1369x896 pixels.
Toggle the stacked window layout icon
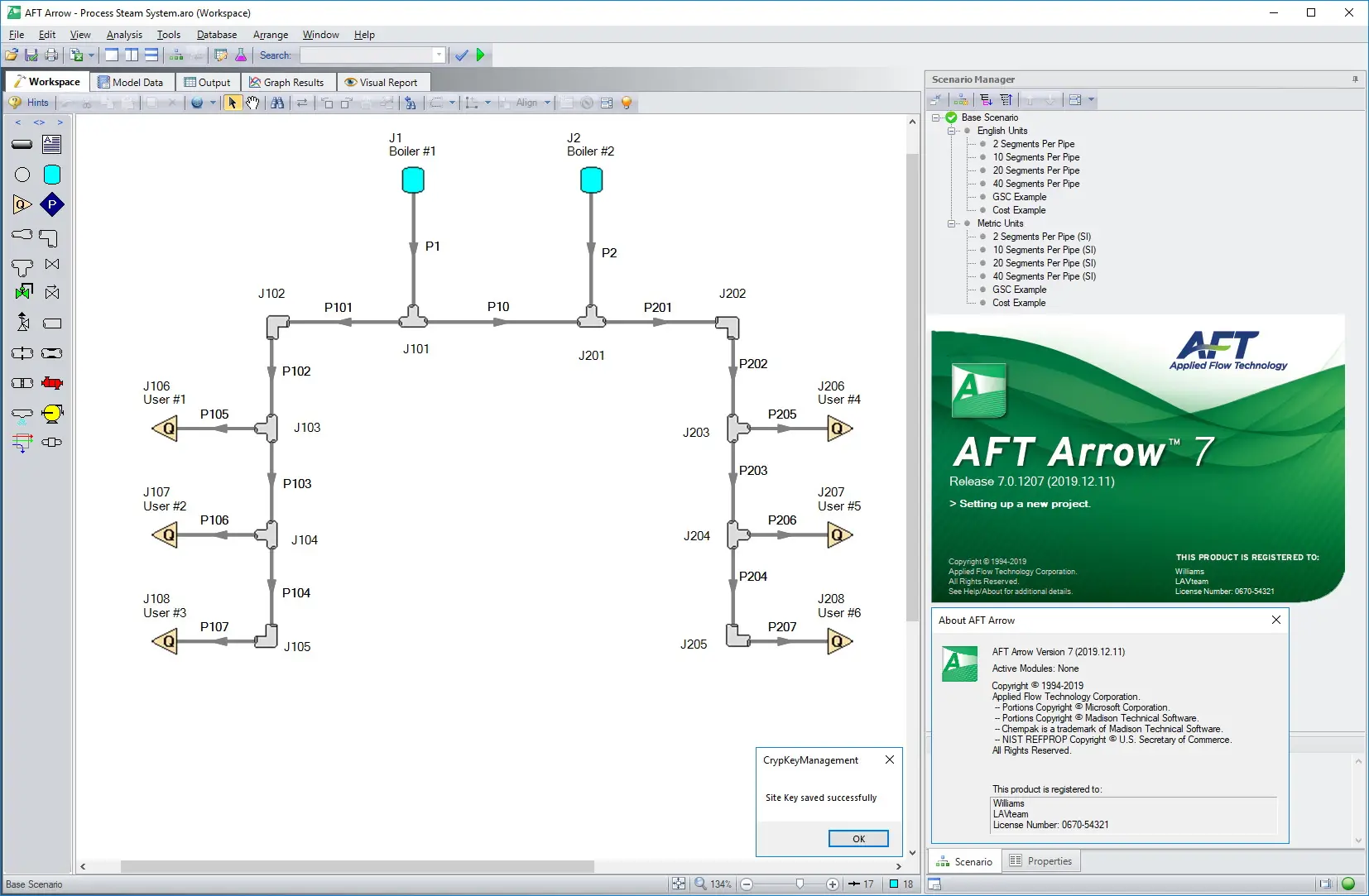(151, 55)
